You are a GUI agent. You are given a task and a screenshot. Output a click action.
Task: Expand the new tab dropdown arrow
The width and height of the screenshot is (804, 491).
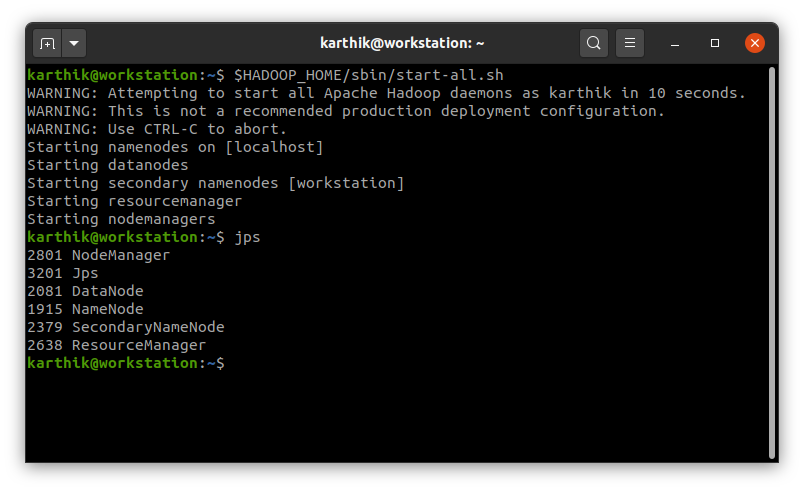click(x=74, y=44)
